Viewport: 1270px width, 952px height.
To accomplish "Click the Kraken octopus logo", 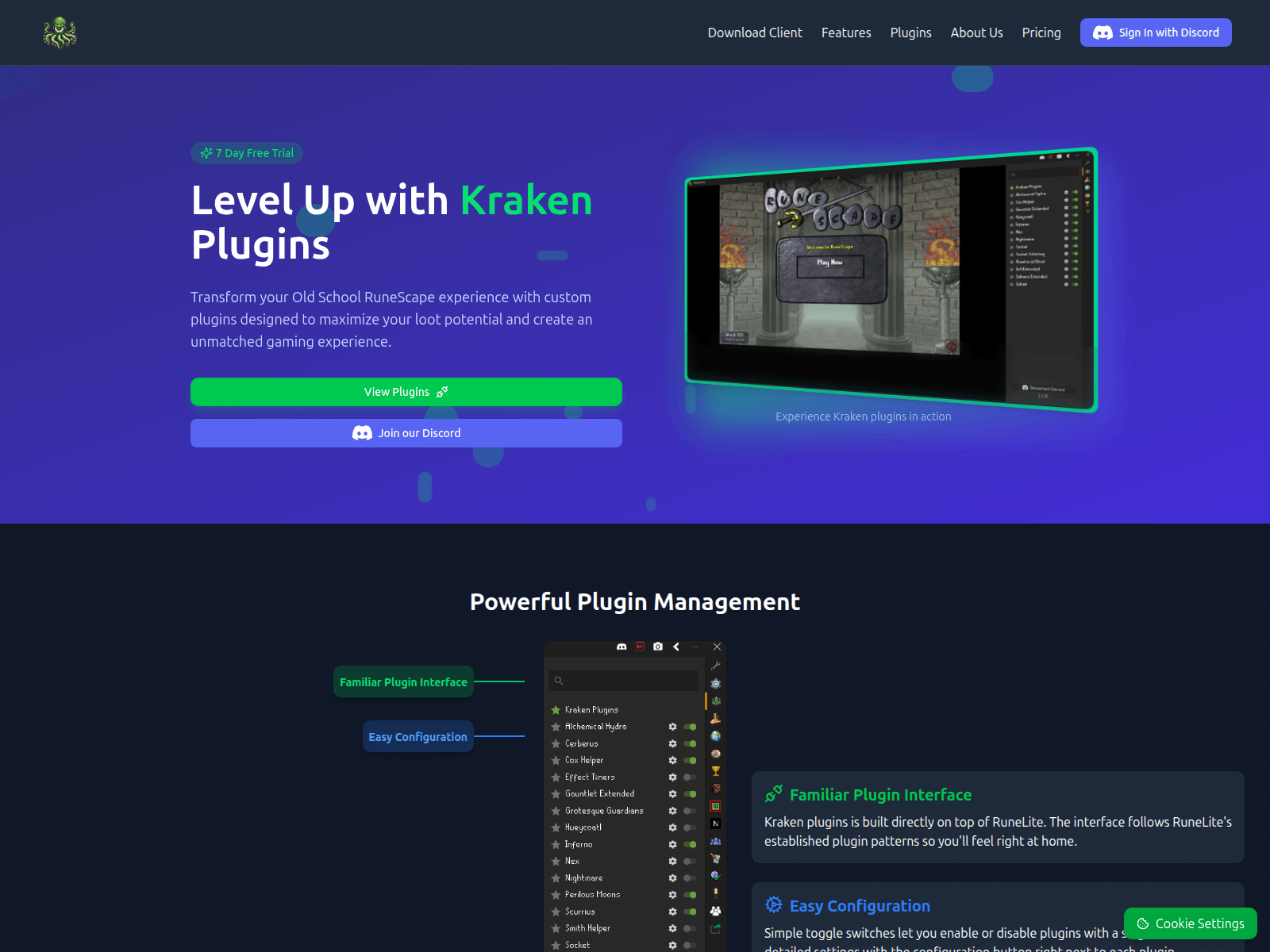I will (x=60, y=33).
